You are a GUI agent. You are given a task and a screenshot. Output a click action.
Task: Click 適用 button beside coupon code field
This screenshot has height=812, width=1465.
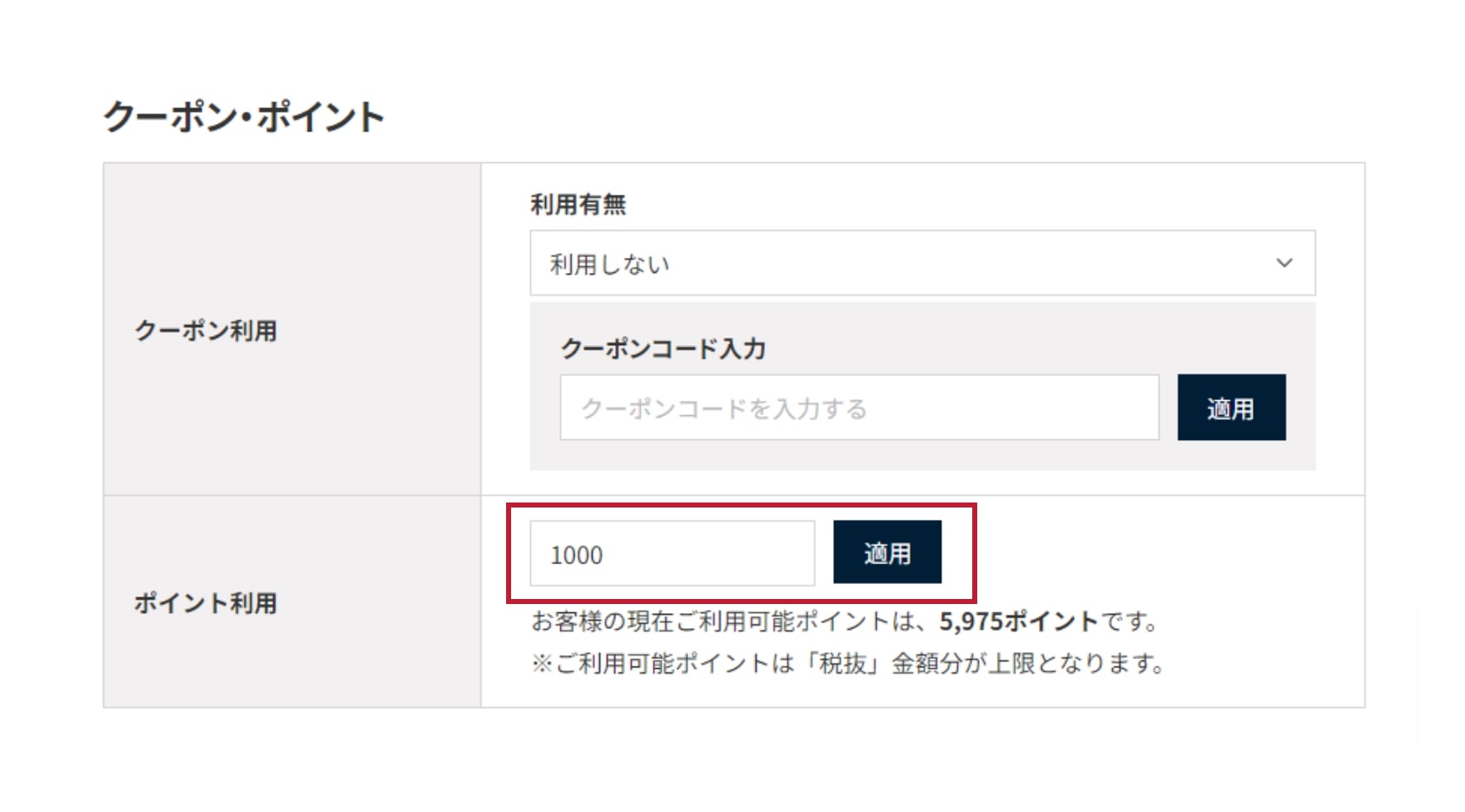point(1231,408)
